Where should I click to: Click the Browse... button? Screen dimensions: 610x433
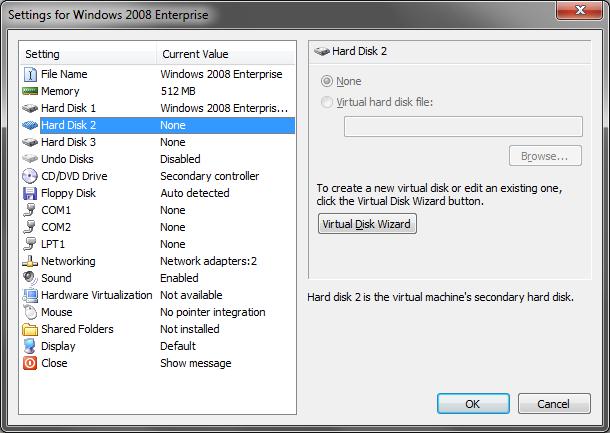[545, 156]
